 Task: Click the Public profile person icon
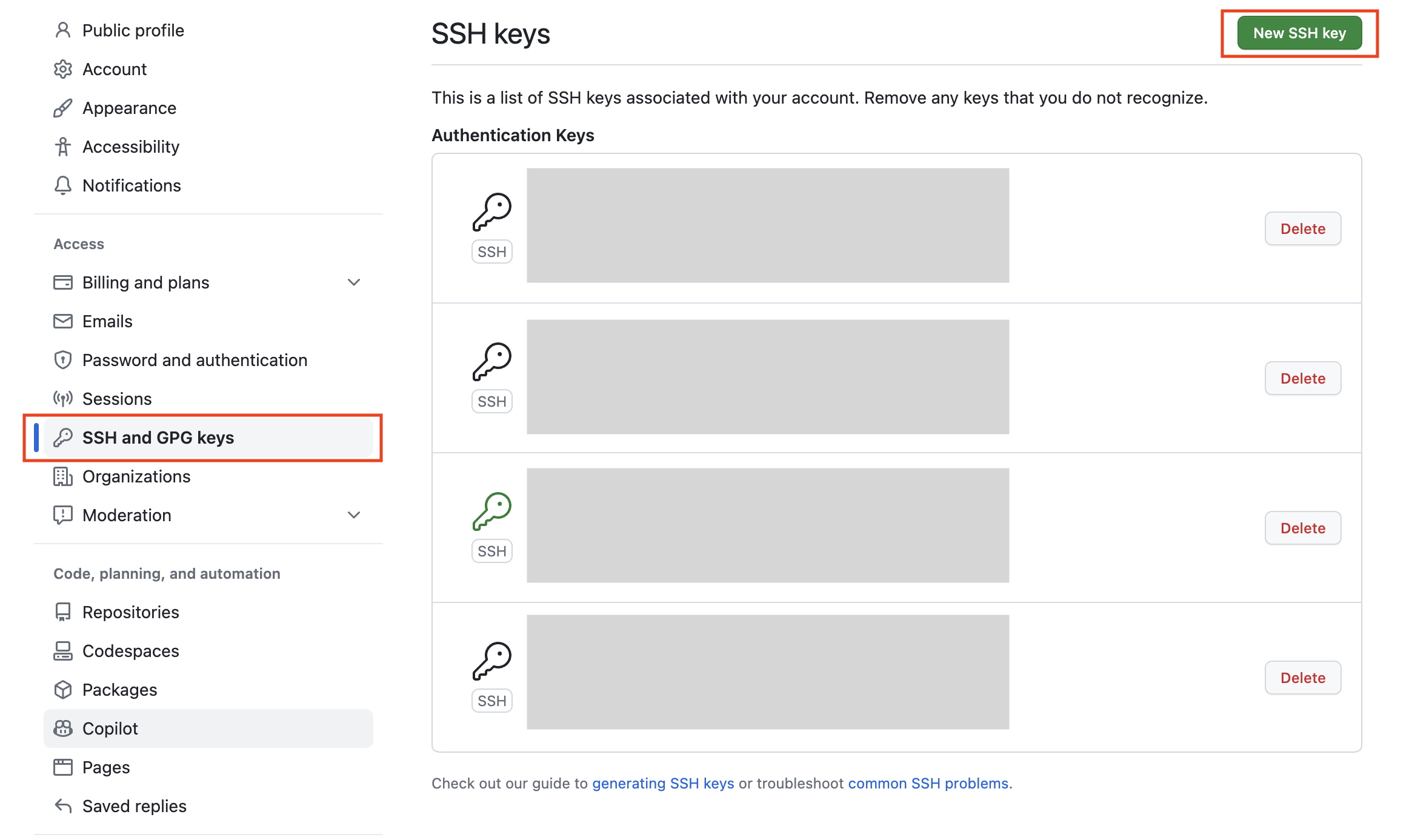point(63,30)
